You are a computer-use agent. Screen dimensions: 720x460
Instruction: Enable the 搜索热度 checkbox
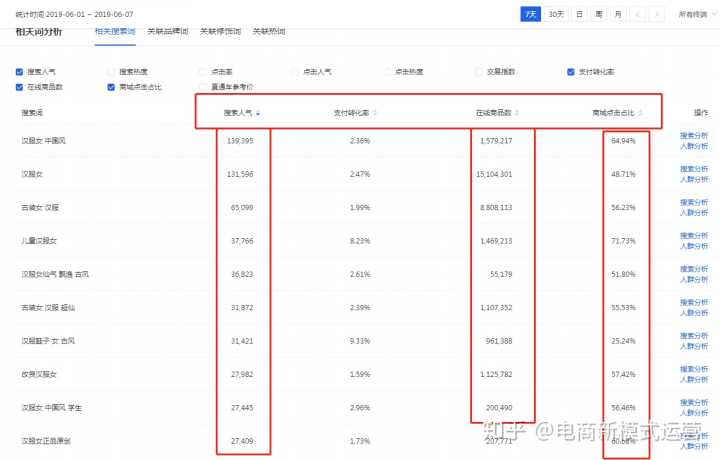click(111, 72)
